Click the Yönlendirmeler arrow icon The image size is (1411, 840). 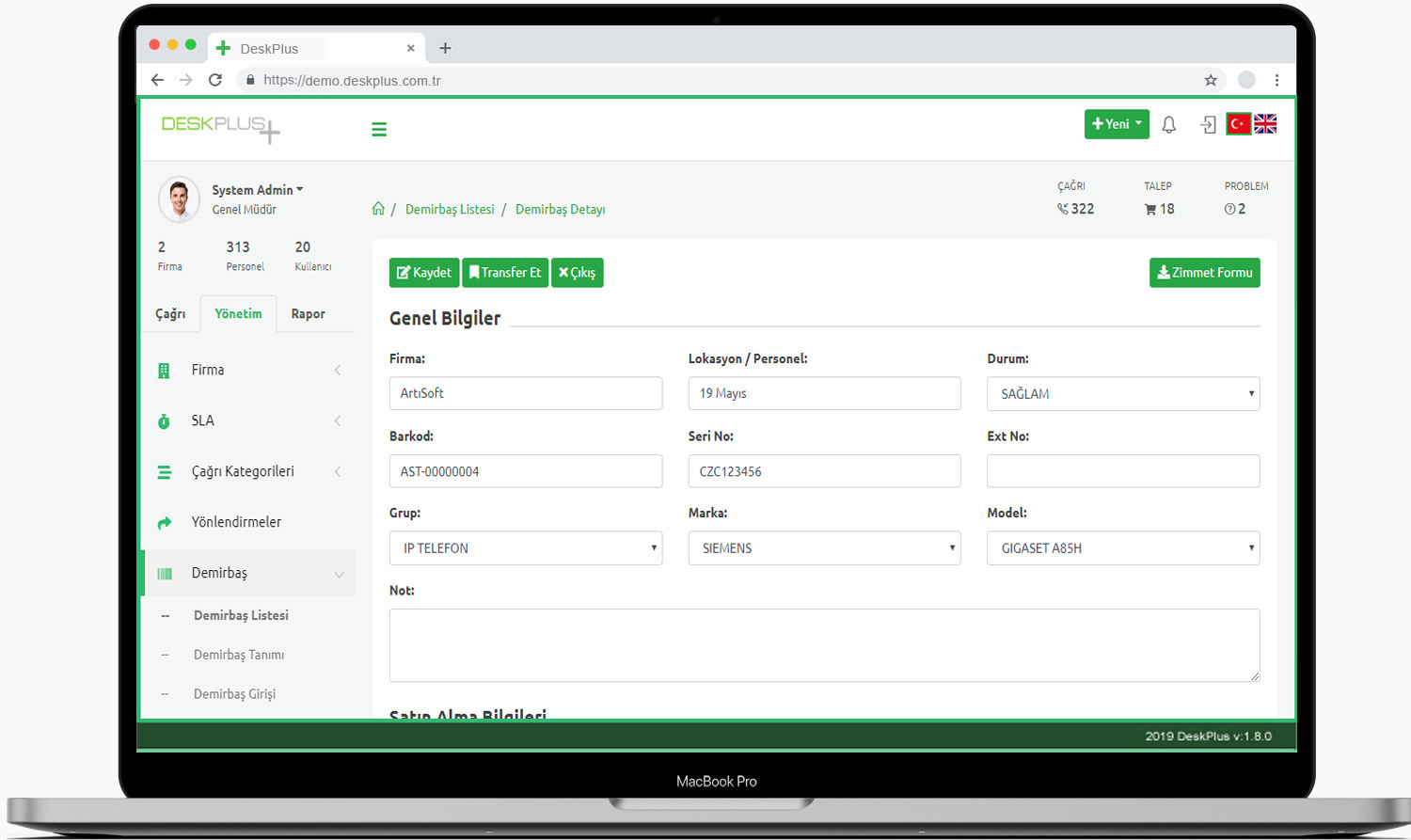[x=165, y=523]
